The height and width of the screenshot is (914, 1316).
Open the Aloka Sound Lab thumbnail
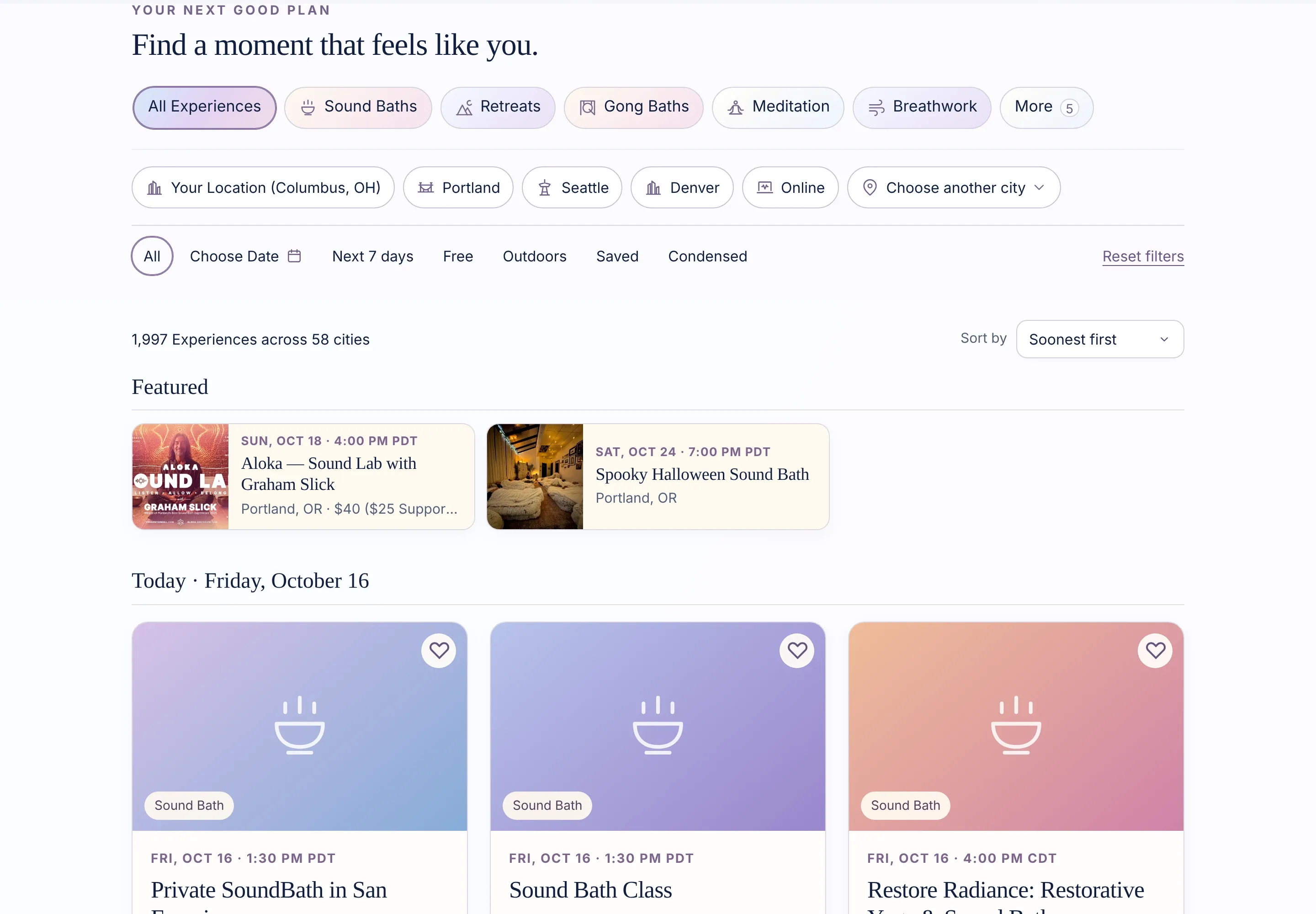[x=180, y=477]
